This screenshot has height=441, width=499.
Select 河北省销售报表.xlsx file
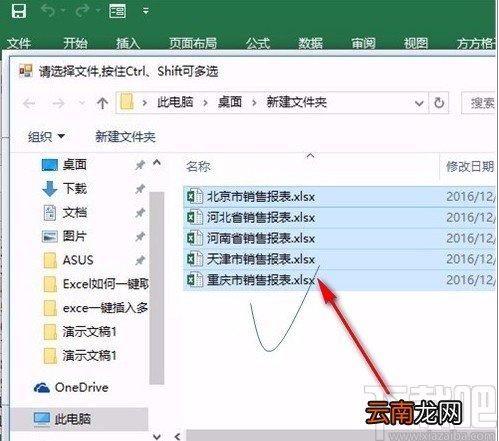[339, 218]
